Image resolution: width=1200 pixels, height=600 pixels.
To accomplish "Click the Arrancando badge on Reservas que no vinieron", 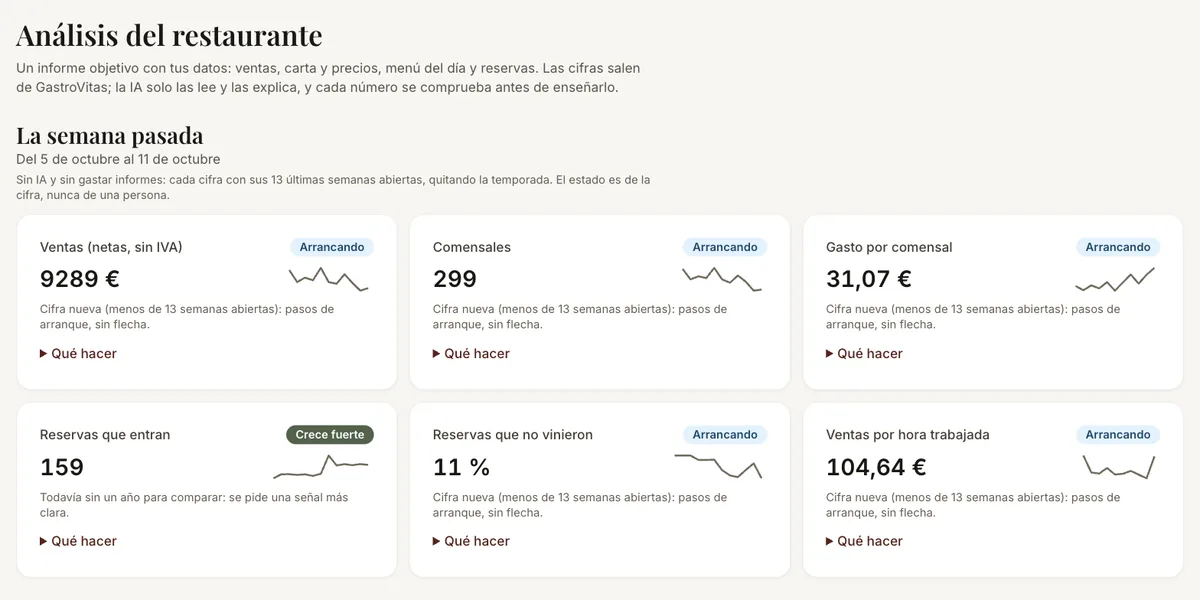I will [x=725, y=435].
